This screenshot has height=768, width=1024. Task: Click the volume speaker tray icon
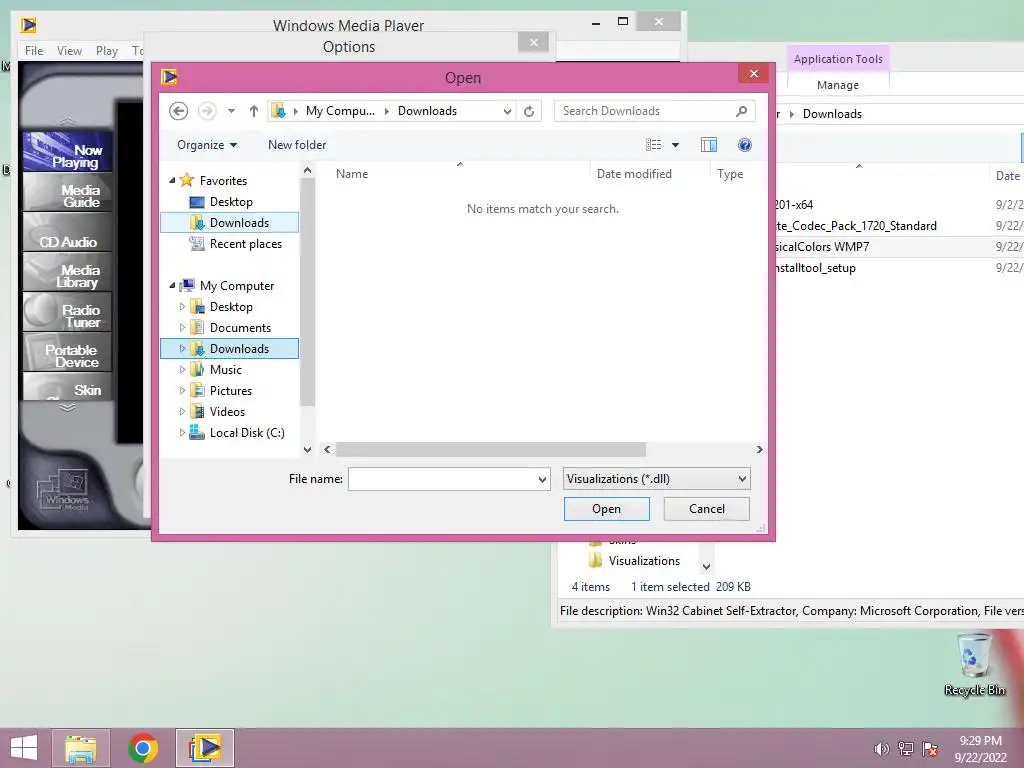click(x=882, y=749)
